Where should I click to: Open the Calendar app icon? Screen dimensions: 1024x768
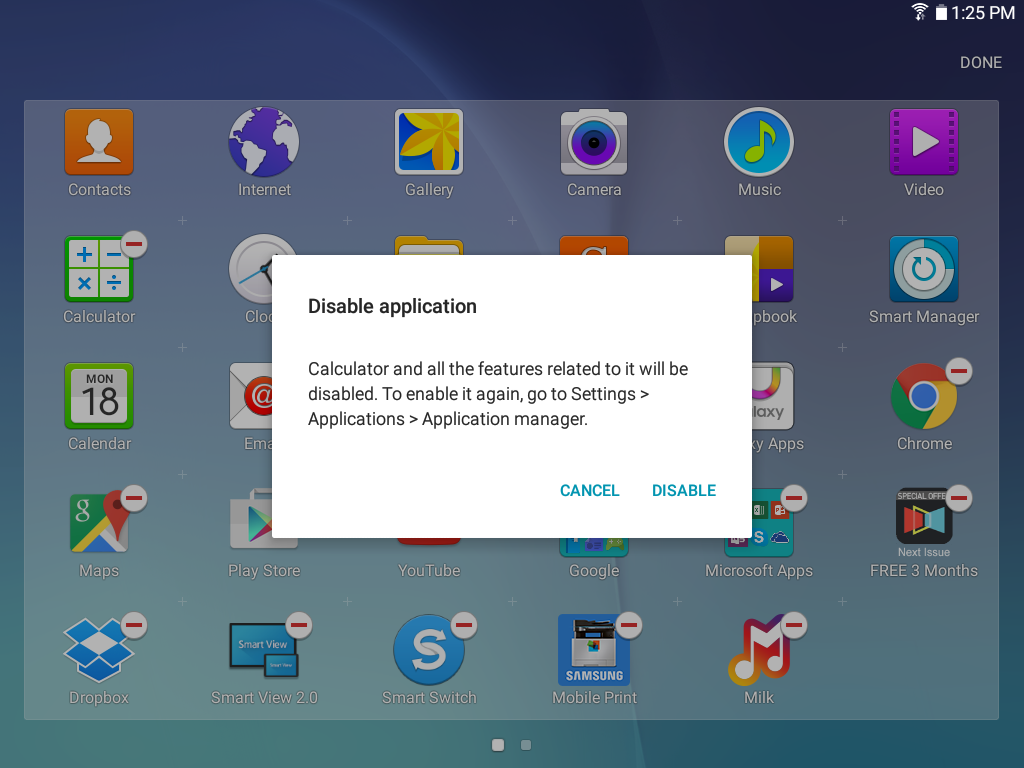pos(99,396)
